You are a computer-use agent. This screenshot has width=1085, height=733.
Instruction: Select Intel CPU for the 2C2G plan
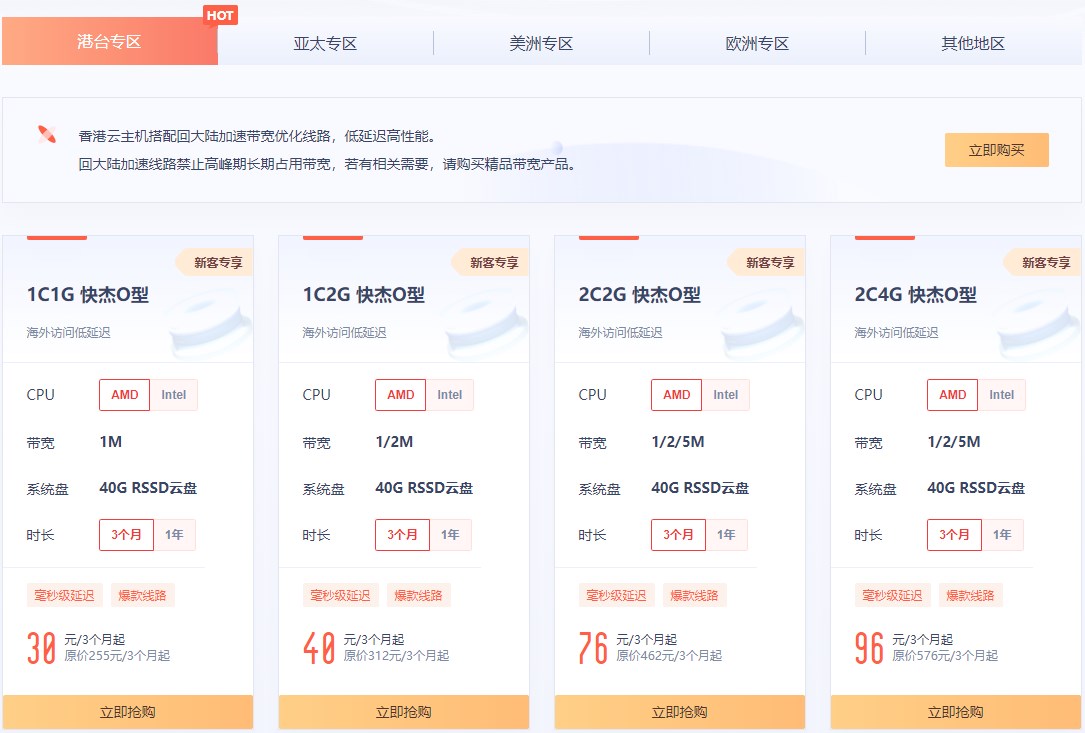click(725, 394)
